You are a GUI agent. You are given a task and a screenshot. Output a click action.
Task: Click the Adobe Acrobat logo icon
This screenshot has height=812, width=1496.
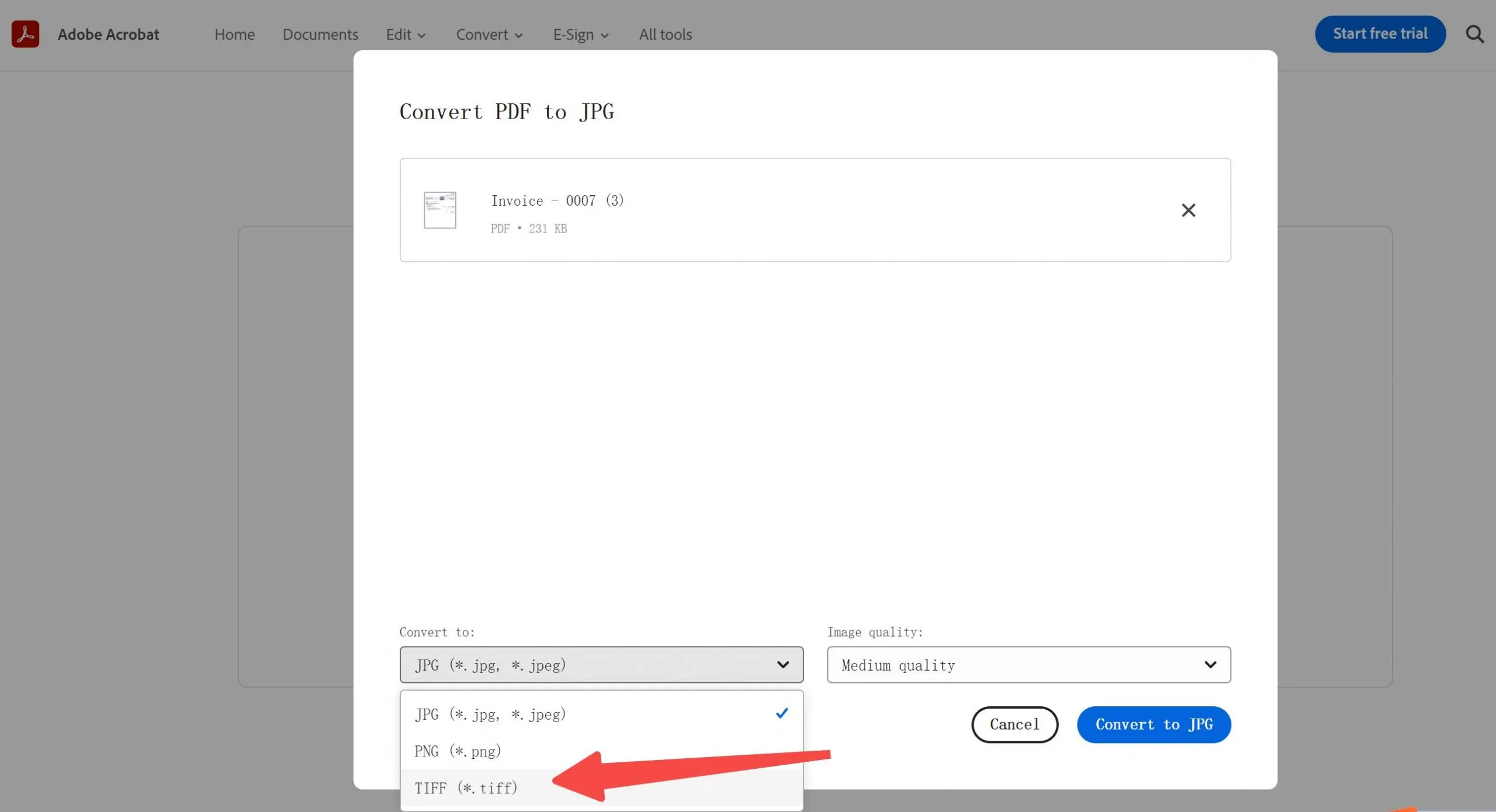[x=25, y=33]
